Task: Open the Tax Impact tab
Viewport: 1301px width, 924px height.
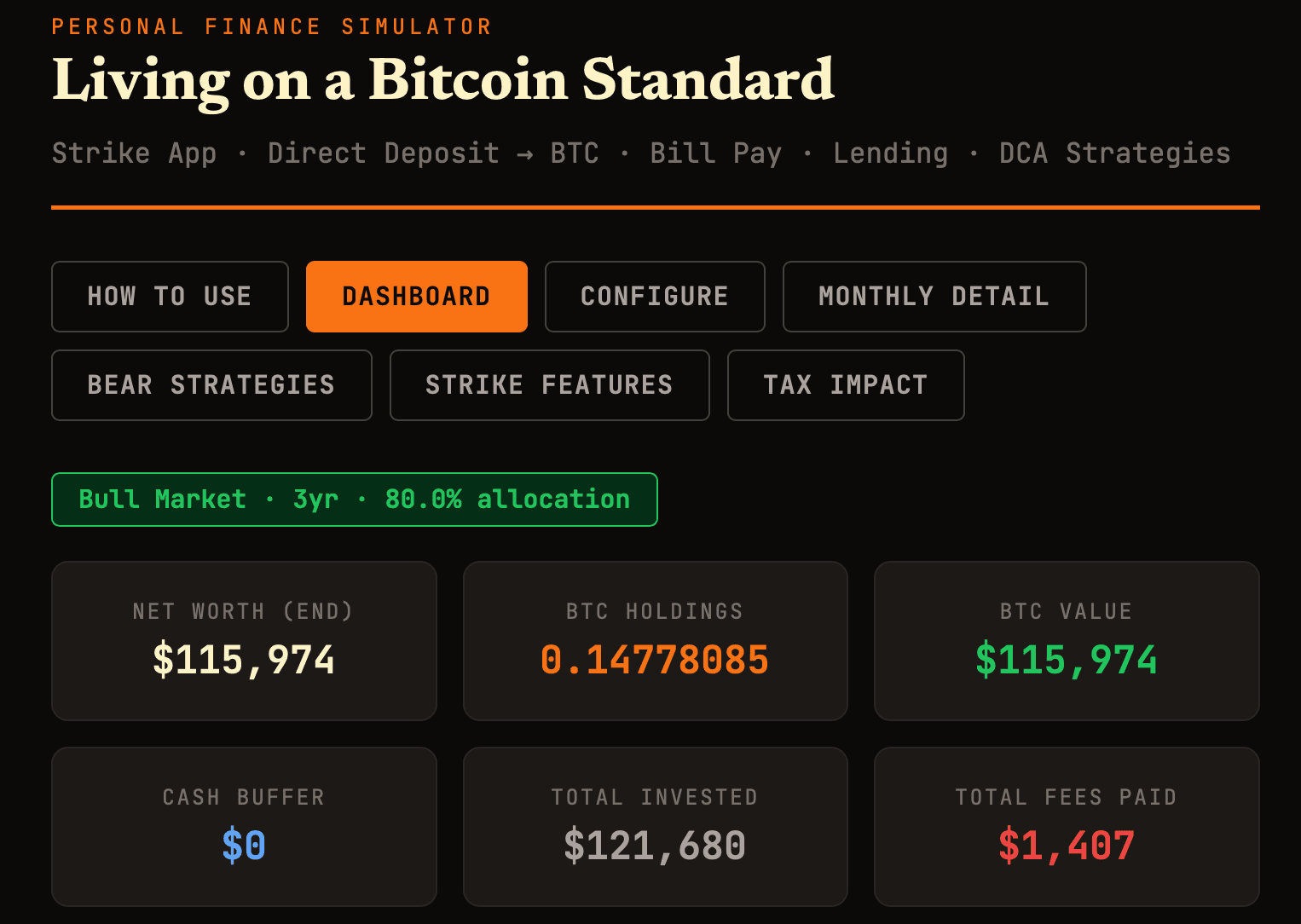Action: click(x=845, y=384)
